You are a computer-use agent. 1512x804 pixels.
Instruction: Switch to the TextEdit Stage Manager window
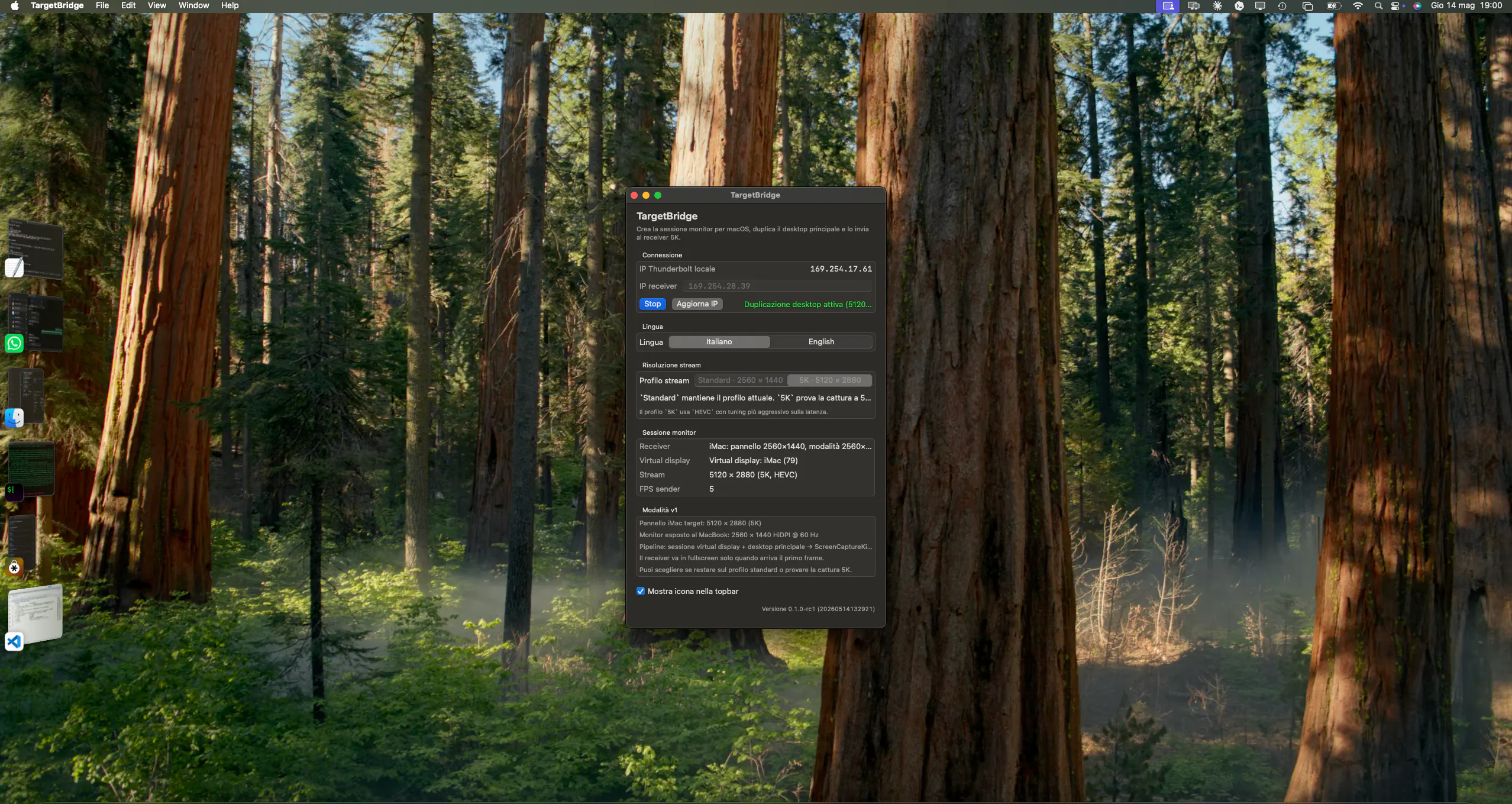click(x=35, y=248)
